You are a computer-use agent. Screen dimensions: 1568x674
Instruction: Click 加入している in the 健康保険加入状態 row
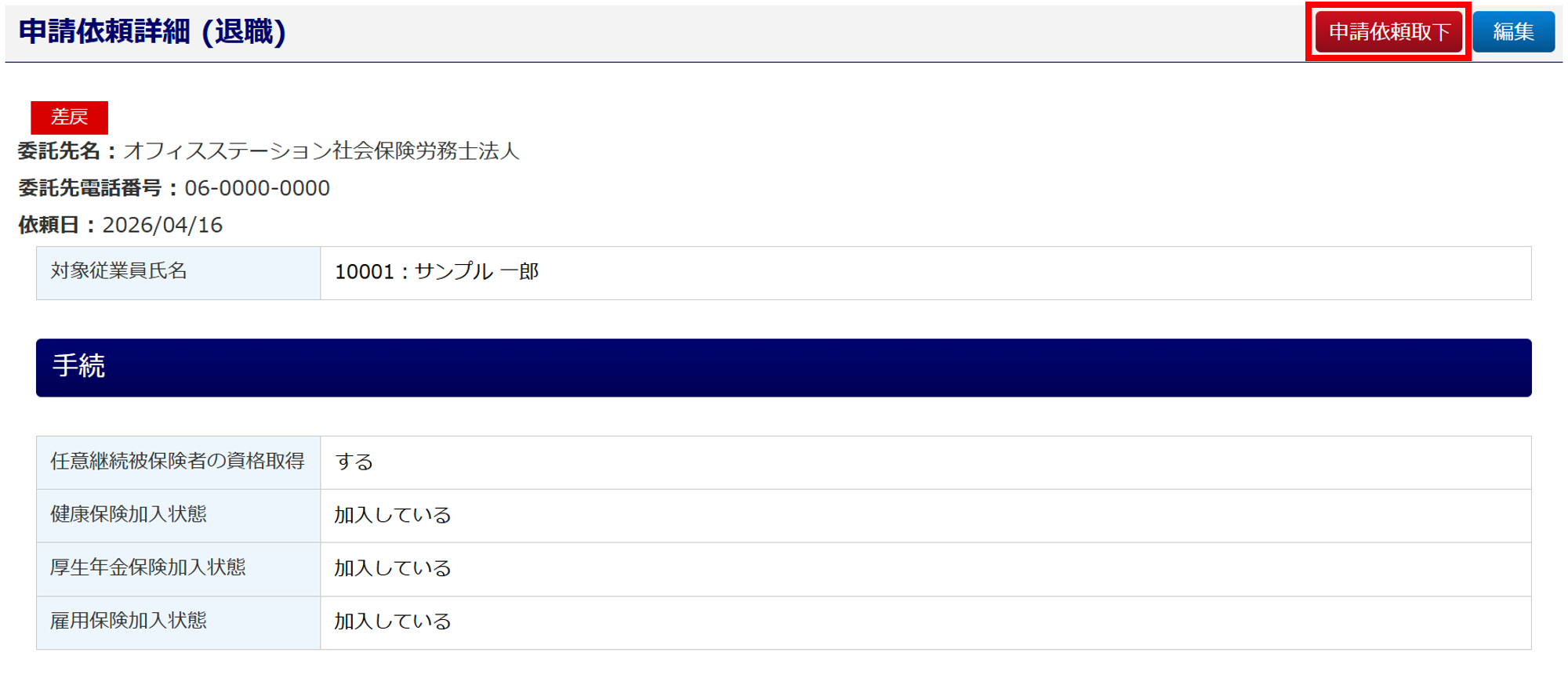[393, 515]
